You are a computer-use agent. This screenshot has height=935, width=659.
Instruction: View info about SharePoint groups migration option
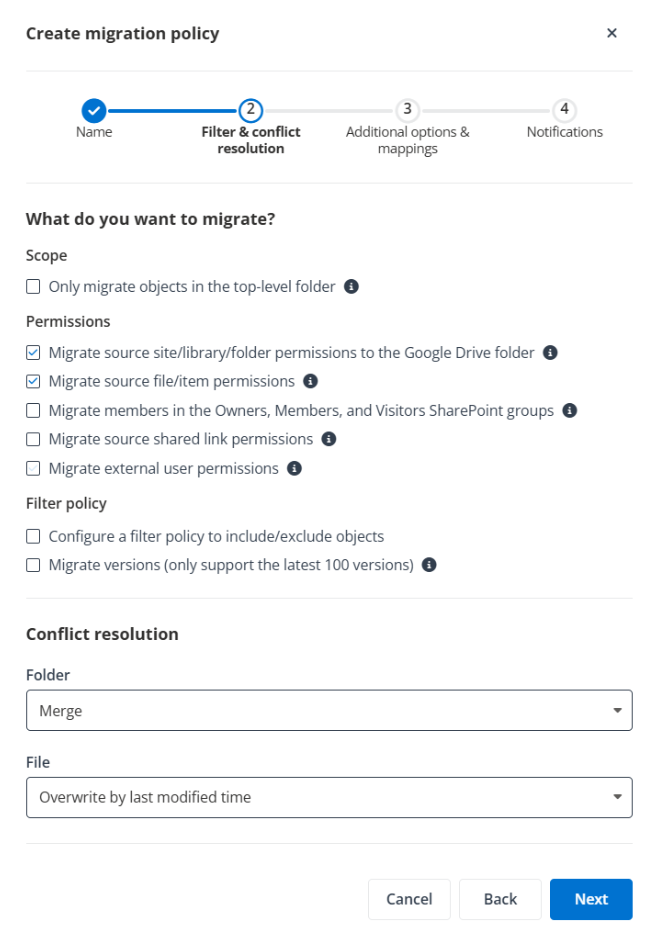click(569, 410)
